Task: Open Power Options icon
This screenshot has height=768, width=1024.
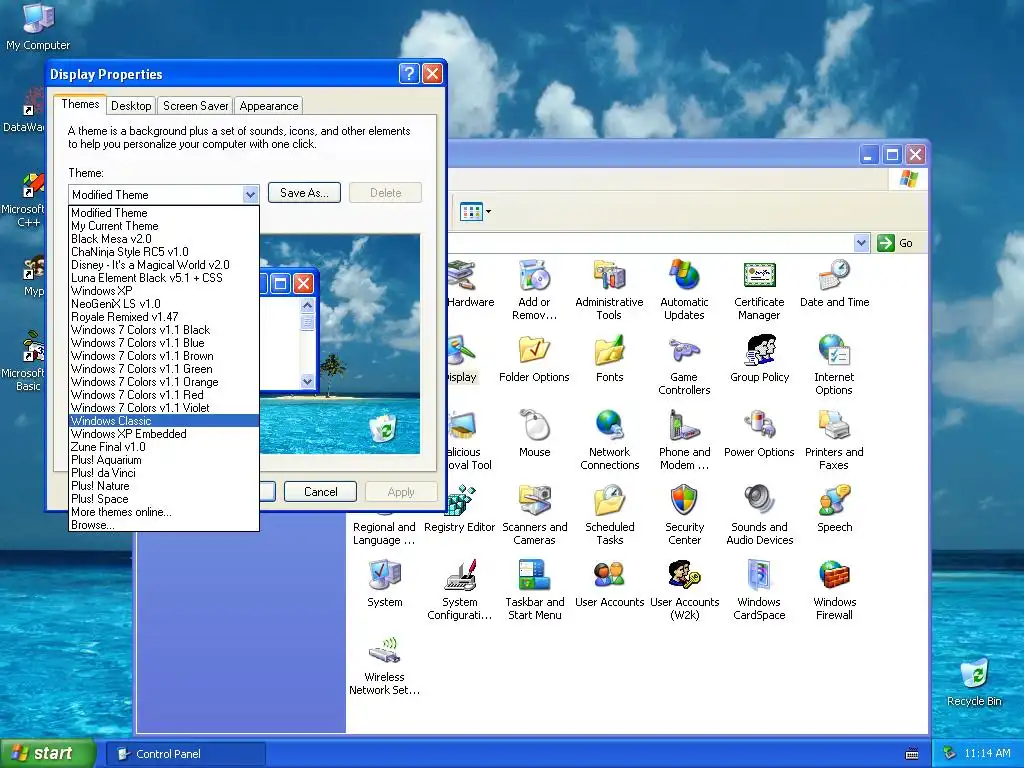Action: [x=759, y=434]
